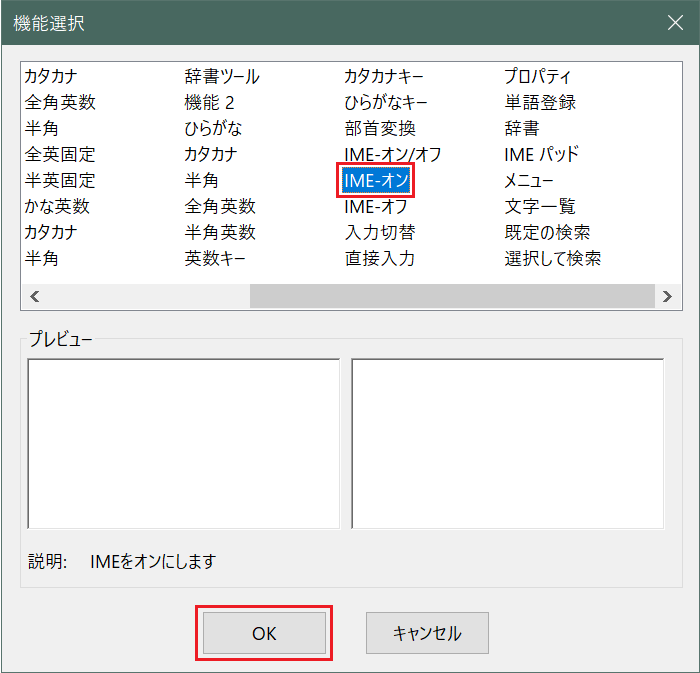Select IME パッド function
The width and height of the screenshot is (700, 673).
[542, 154]
